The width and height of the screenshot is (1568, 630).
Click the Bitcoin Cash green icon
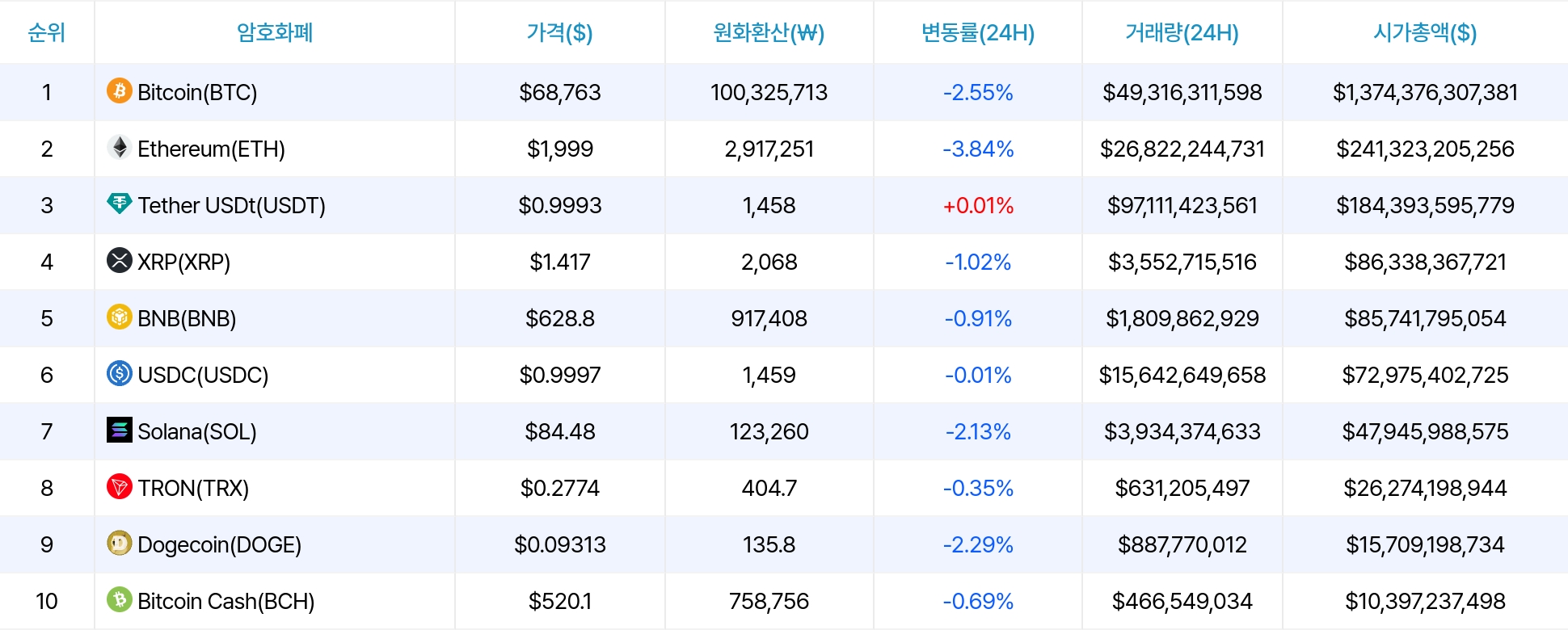point(120,599)
